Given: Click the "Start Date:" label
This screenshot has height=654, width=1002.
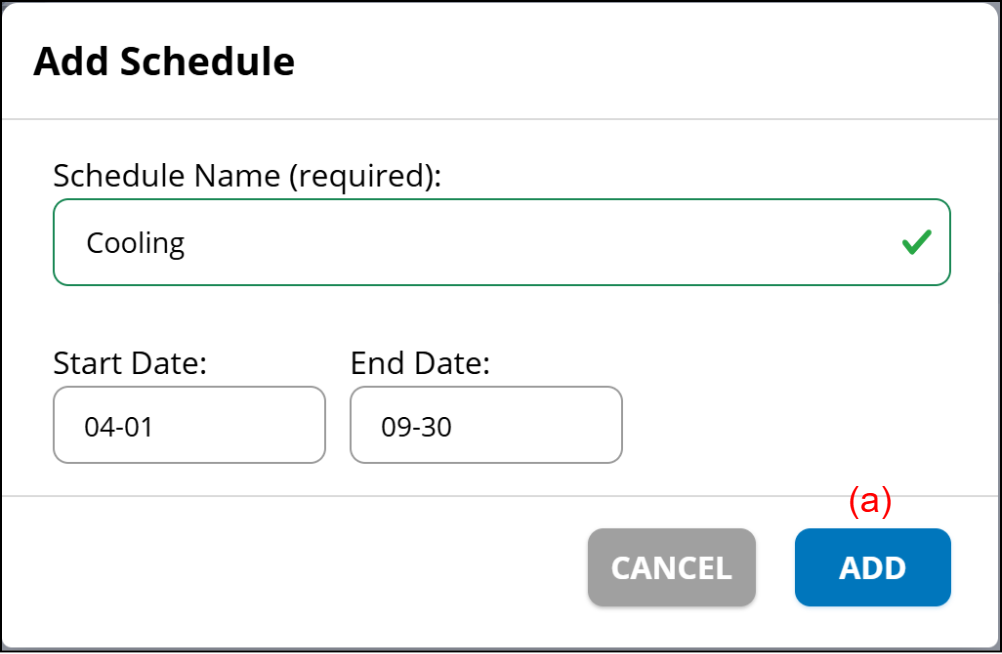Looking at the screenshot, I should [129, 362].
